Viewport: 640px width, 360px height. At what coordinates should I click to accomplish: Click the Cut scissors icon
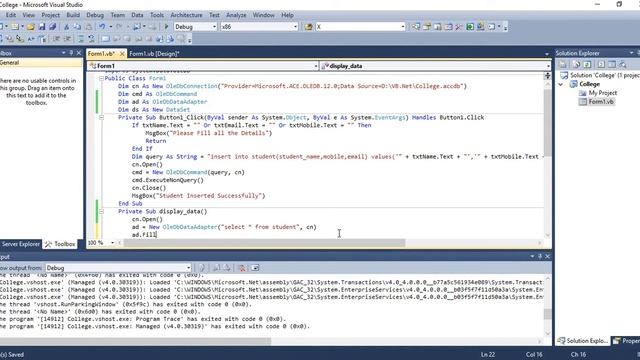66,27
